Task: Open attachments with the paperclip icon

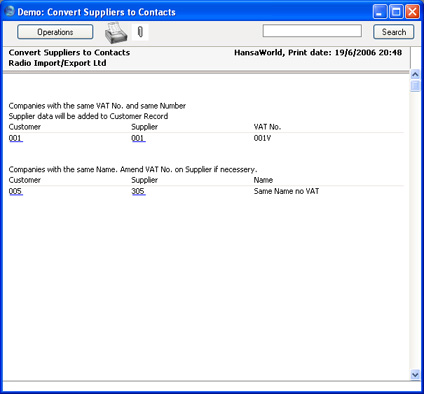Action: coord(140,32)
